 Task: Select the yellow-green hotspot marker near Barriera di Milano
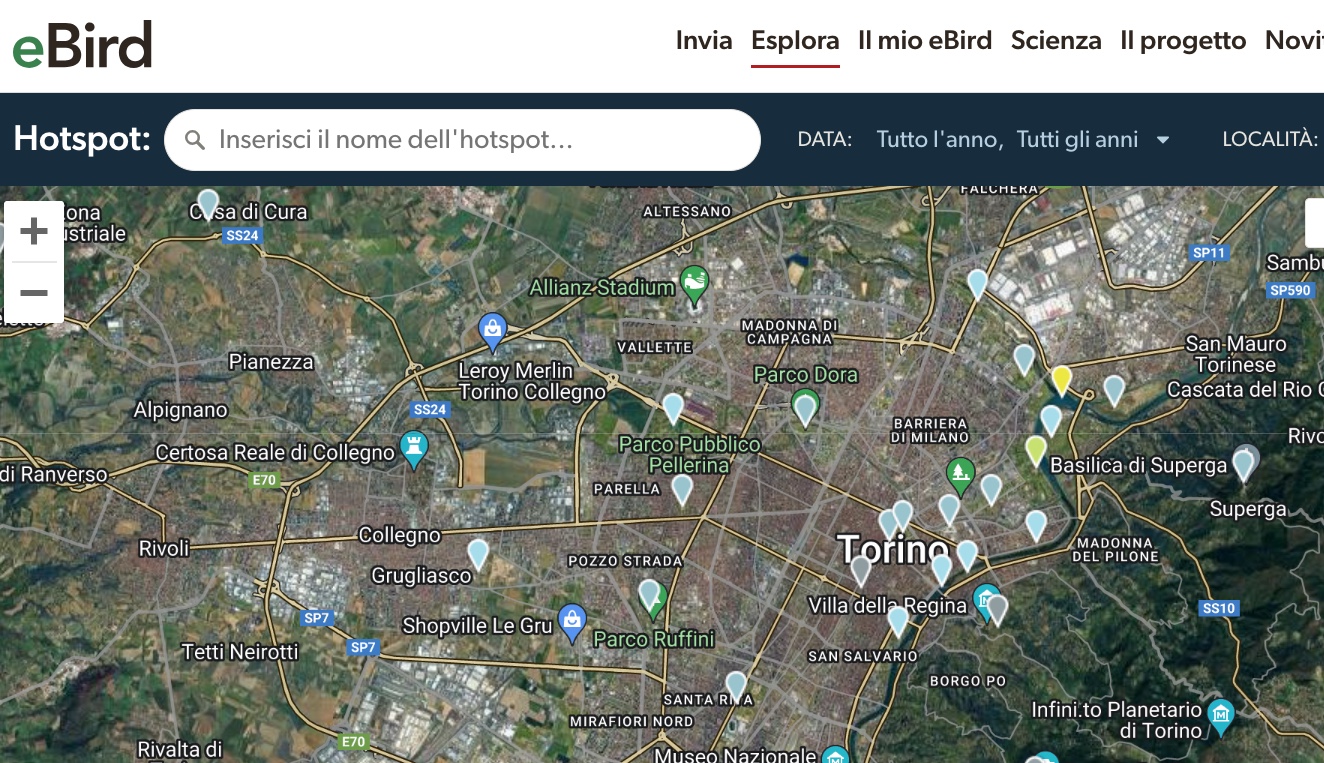(x=1036, y=451)
